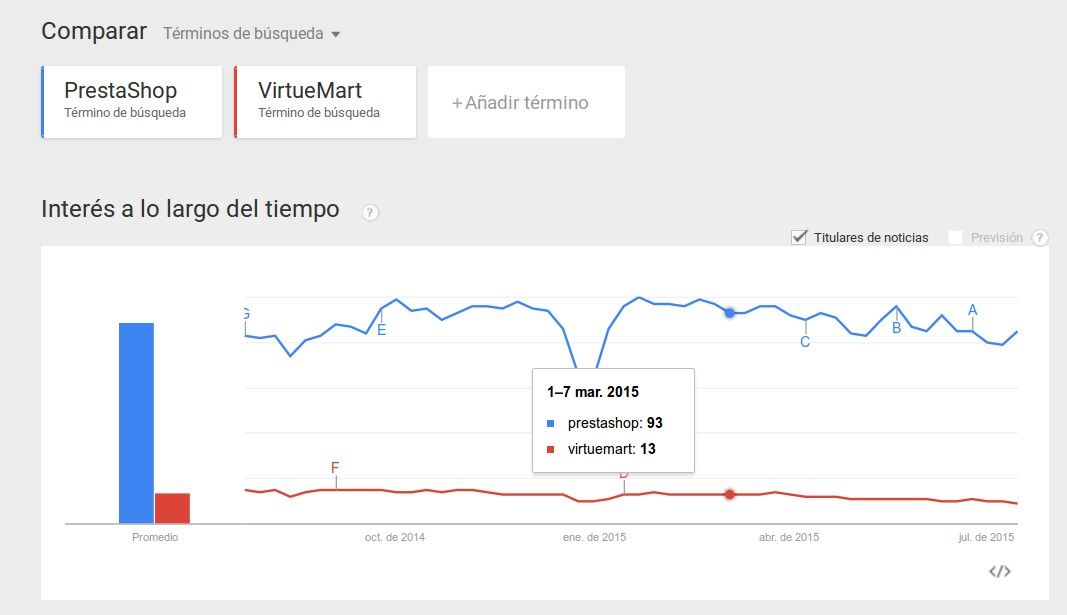This screenshot has width=1067, height=615.
Task: Select news headline marker E
Action: 382,330
